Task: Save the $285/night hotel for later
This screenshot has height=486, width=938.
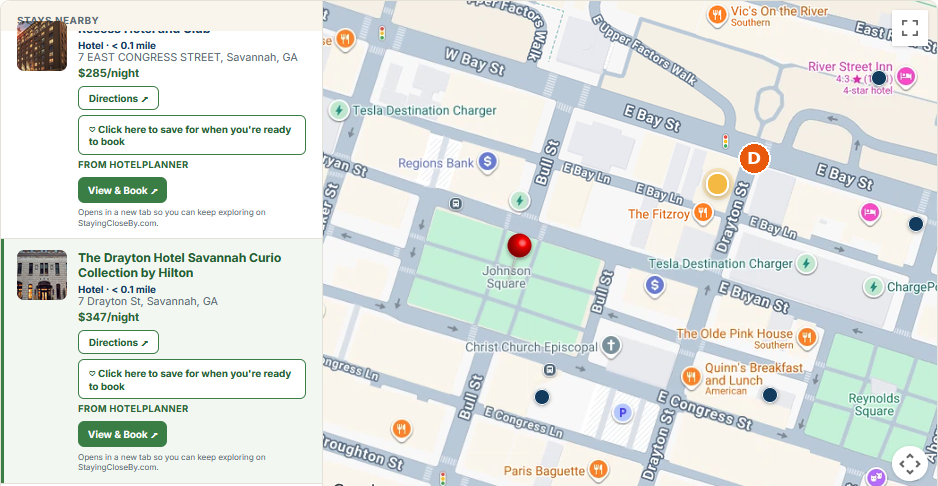Action: pos(191,135)
